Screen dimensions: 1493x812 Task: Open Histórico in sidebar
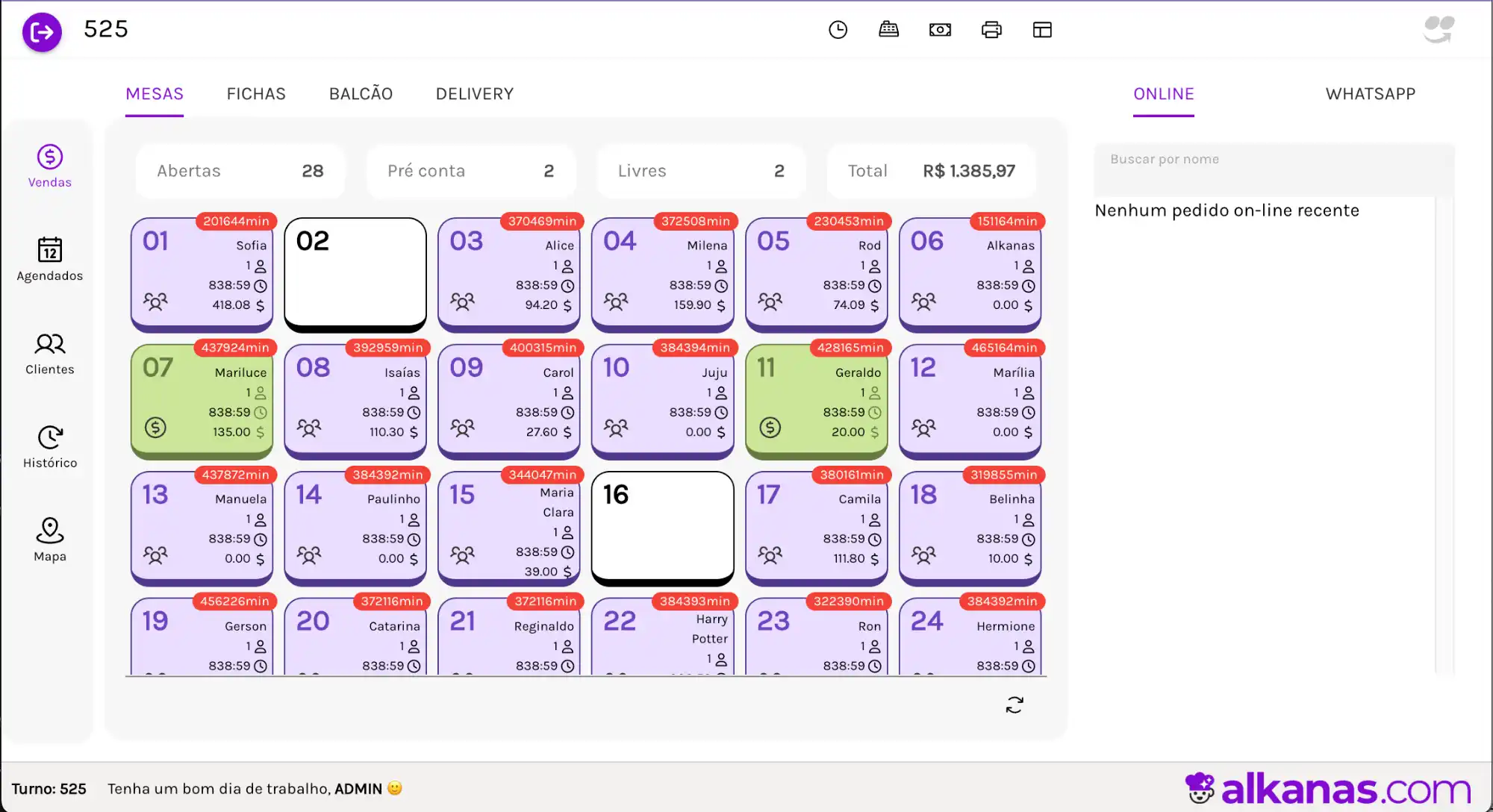click(x=50, y=446)
